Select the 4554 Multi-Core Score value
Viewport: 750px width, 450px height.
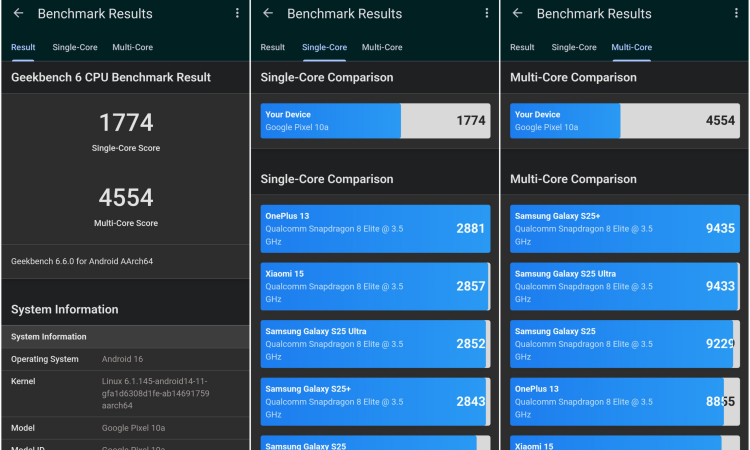pos(126,198)
